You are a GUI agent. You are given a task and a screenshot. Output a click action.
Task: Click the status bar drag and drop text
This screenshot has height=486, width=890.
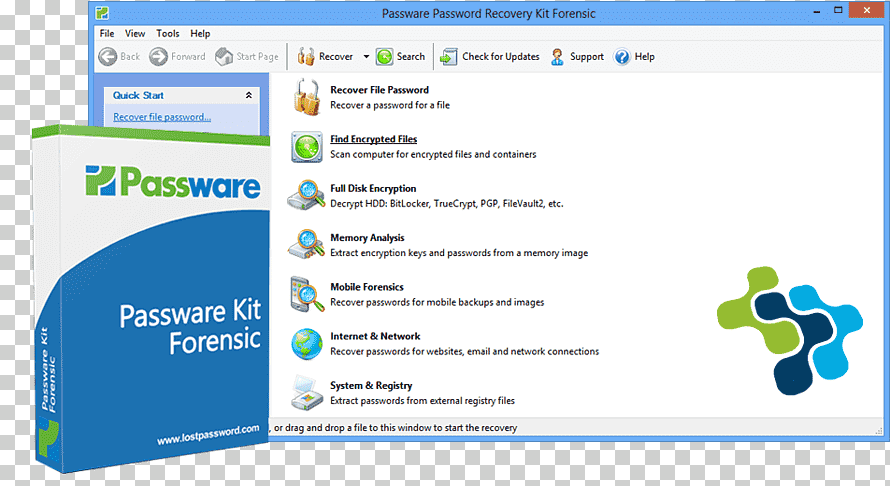395,428
